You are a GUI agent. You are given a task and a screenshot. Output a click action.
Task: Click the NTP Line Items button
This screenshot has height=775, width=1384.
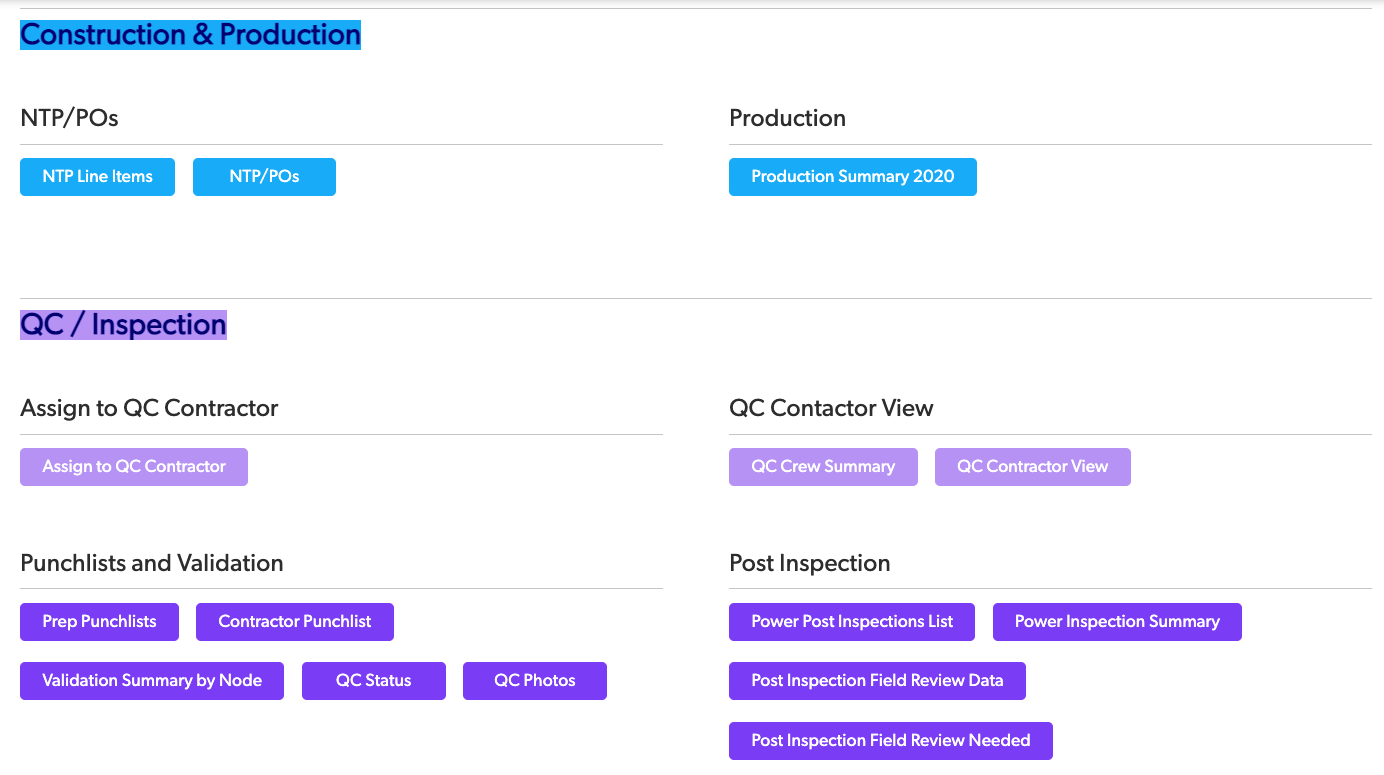tap(97, 177)
